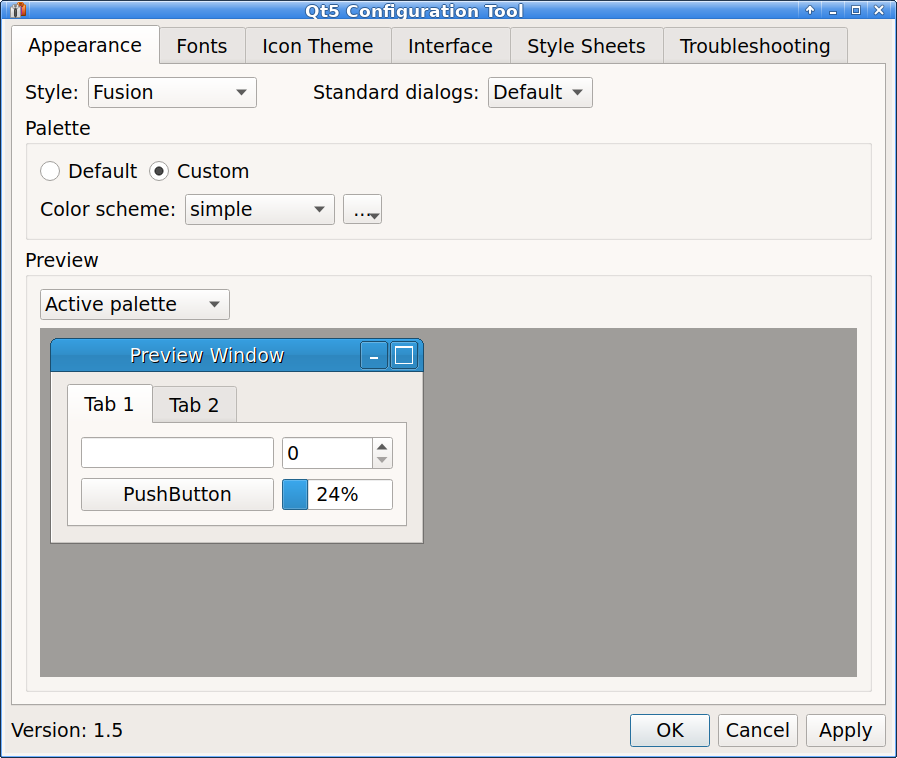Viewport: 897px width, 758px height.
Task: Click the spinbox down arrow
Action: click(x=382, y=460)
